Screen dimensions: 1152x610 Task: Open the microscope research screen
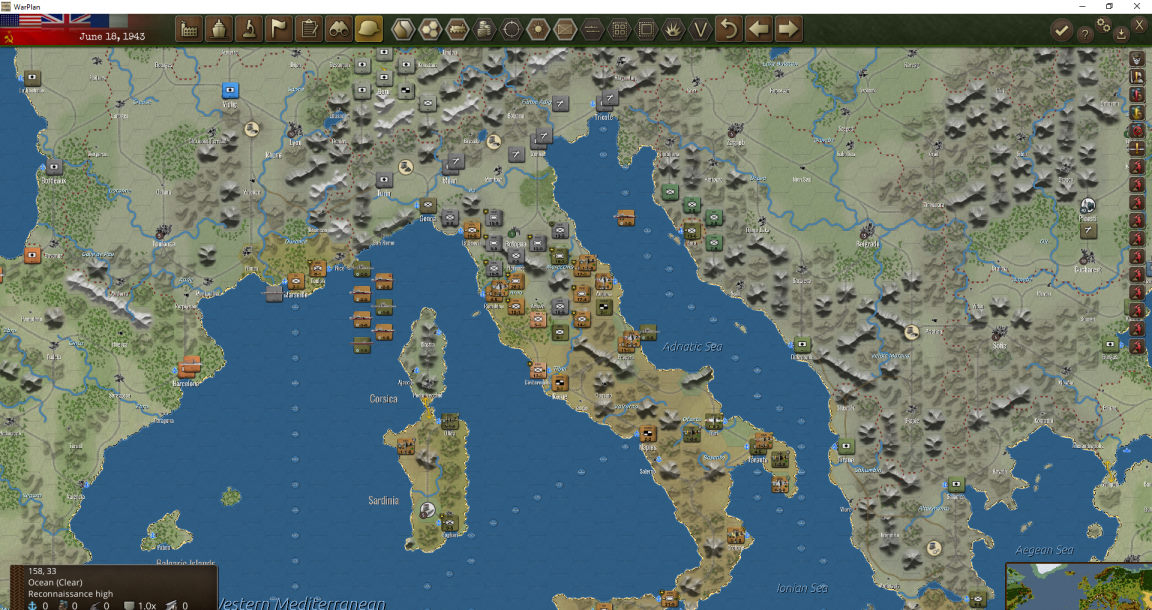[x=249, y=29]
